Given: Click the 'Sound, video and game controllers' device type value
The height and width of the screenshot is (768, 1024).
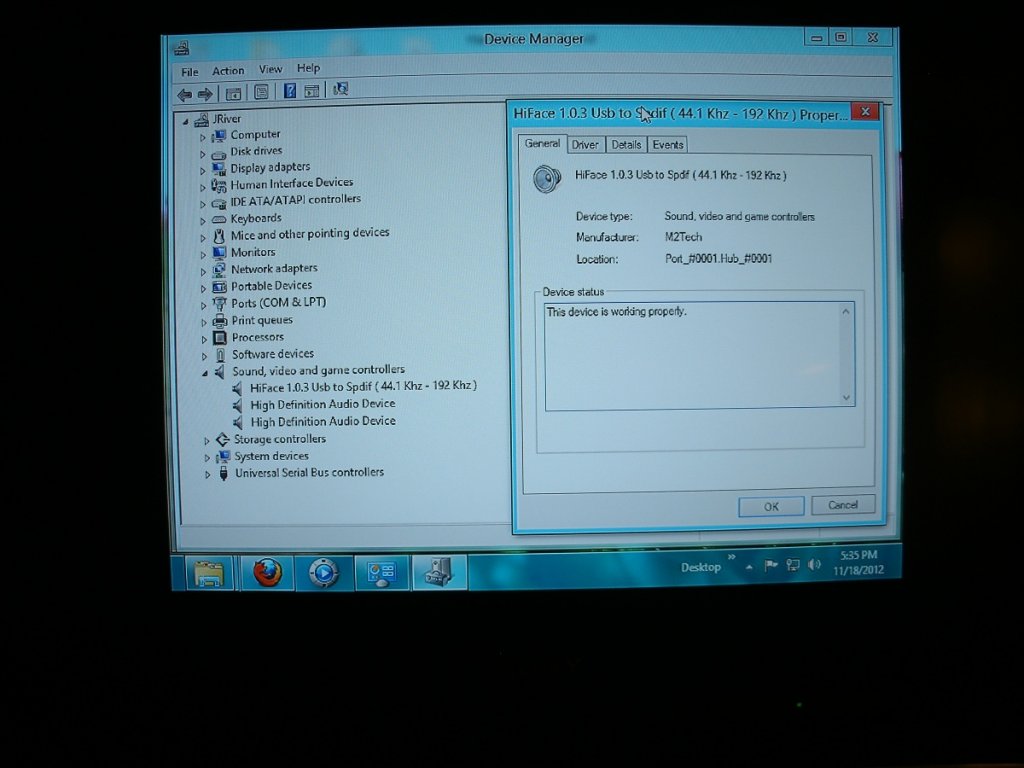Looking at the screenshot, I should tap(739, 217).
